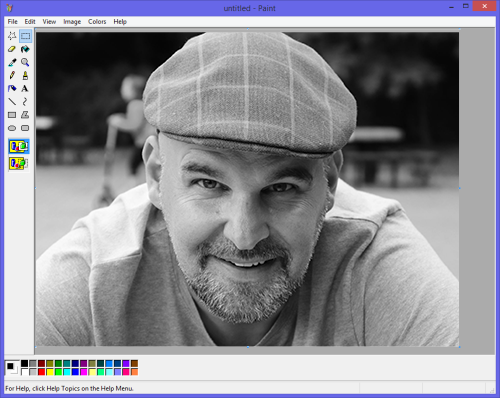This screenshot has width=500, height=398.
Task: Select the Pencil tool
Action: 12,75
